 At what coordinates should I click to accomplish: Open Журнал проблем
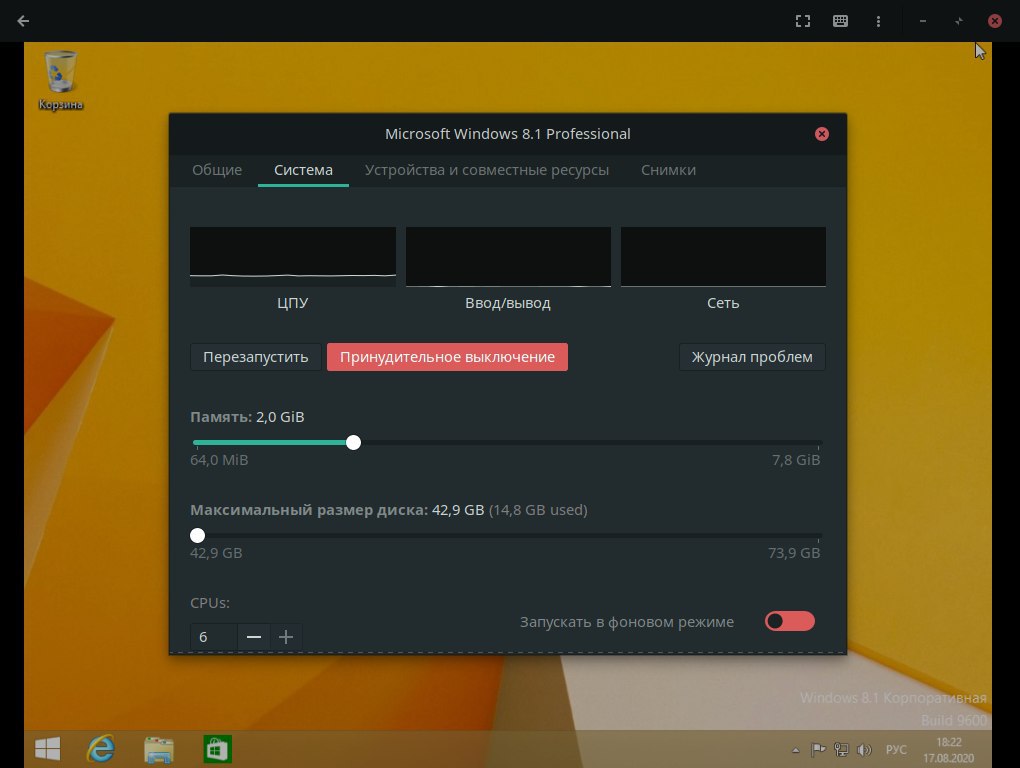point(752,357)
